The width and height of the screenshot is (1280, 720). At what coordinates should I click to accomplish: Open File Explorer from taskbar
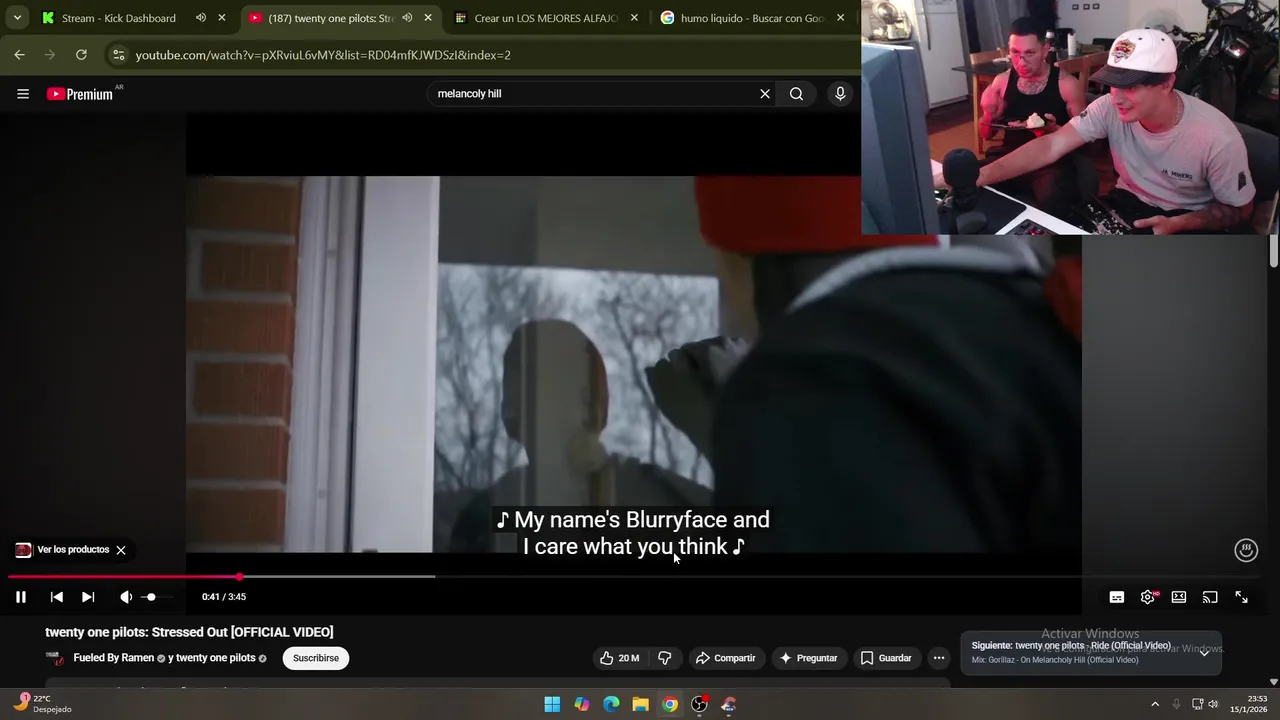(x=641, y=705)
